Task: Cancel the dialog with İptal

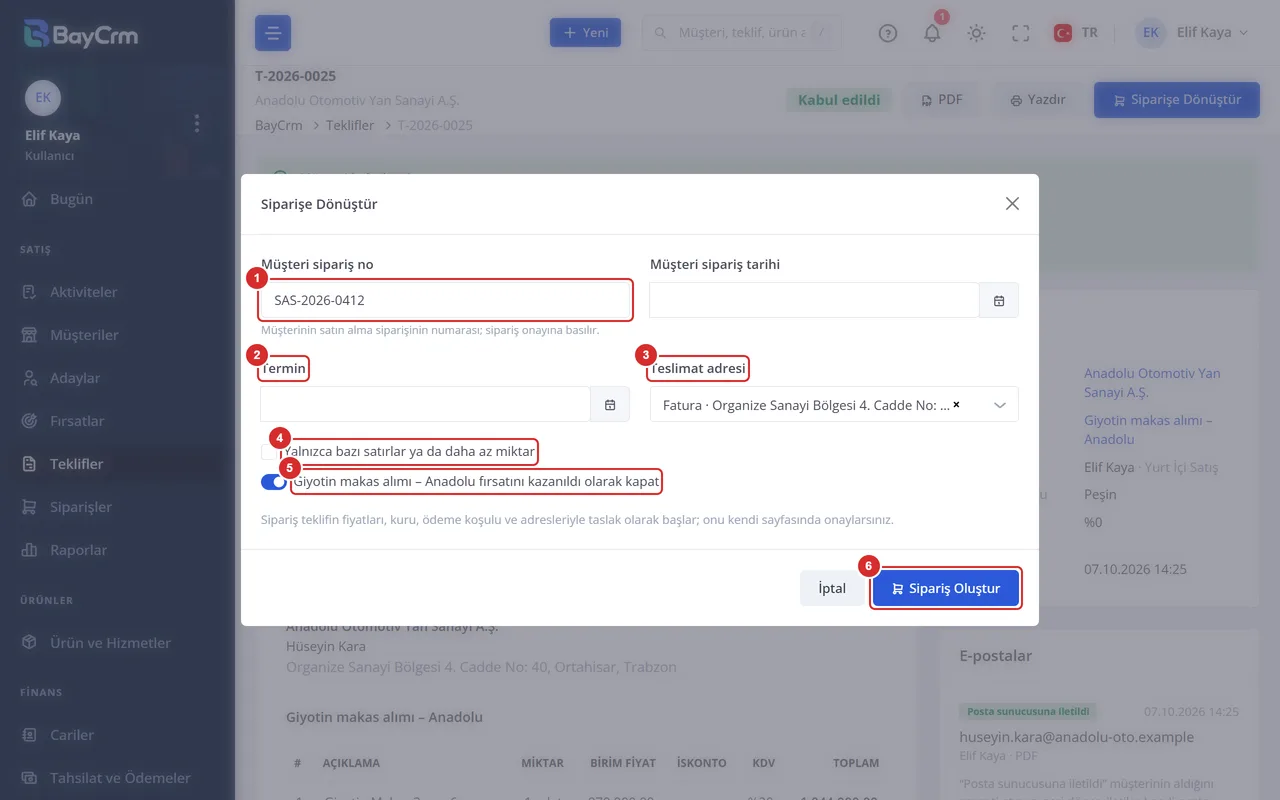Action: tap(832, 589)
